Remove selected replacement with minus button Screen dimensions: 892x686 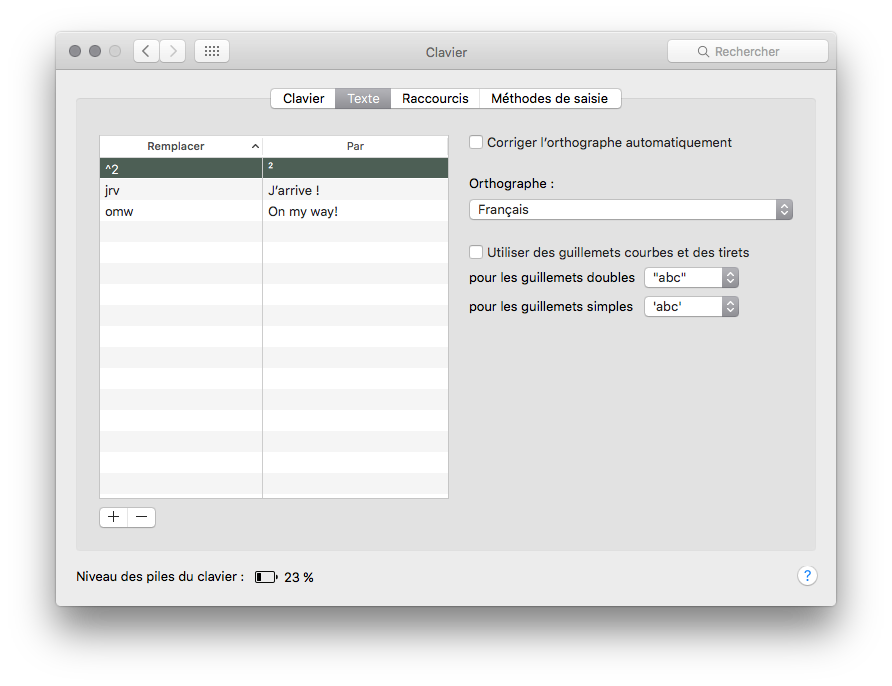tap(142, 516)
